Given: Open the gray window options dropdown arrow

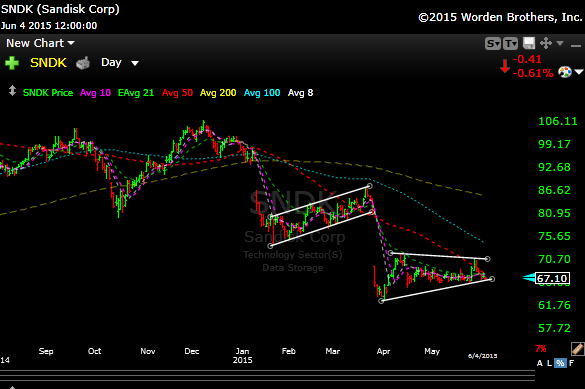Looking at the screenshot, I should [560, 43].
